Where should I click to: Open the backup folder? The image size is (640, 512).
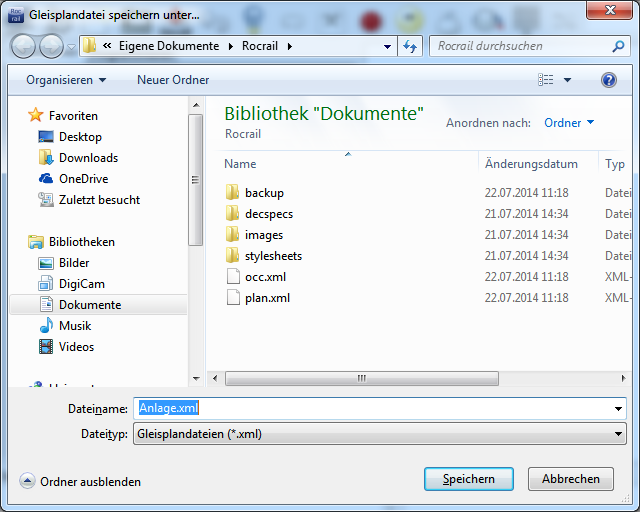[264, 193]
